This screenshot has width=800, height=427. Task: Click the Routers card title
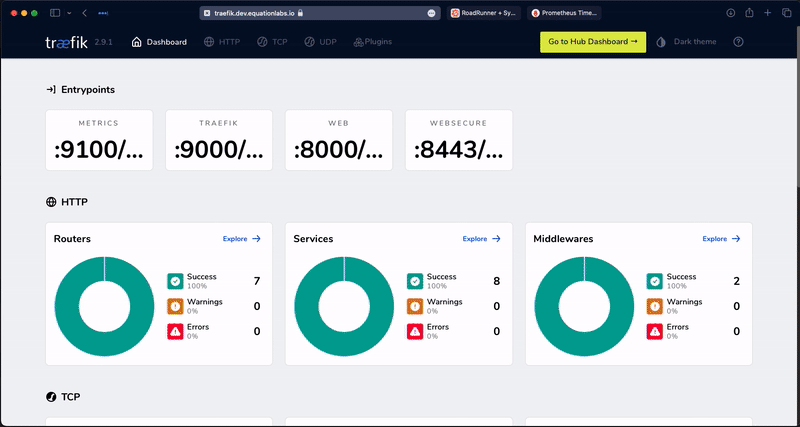click(x=72, y=239)
